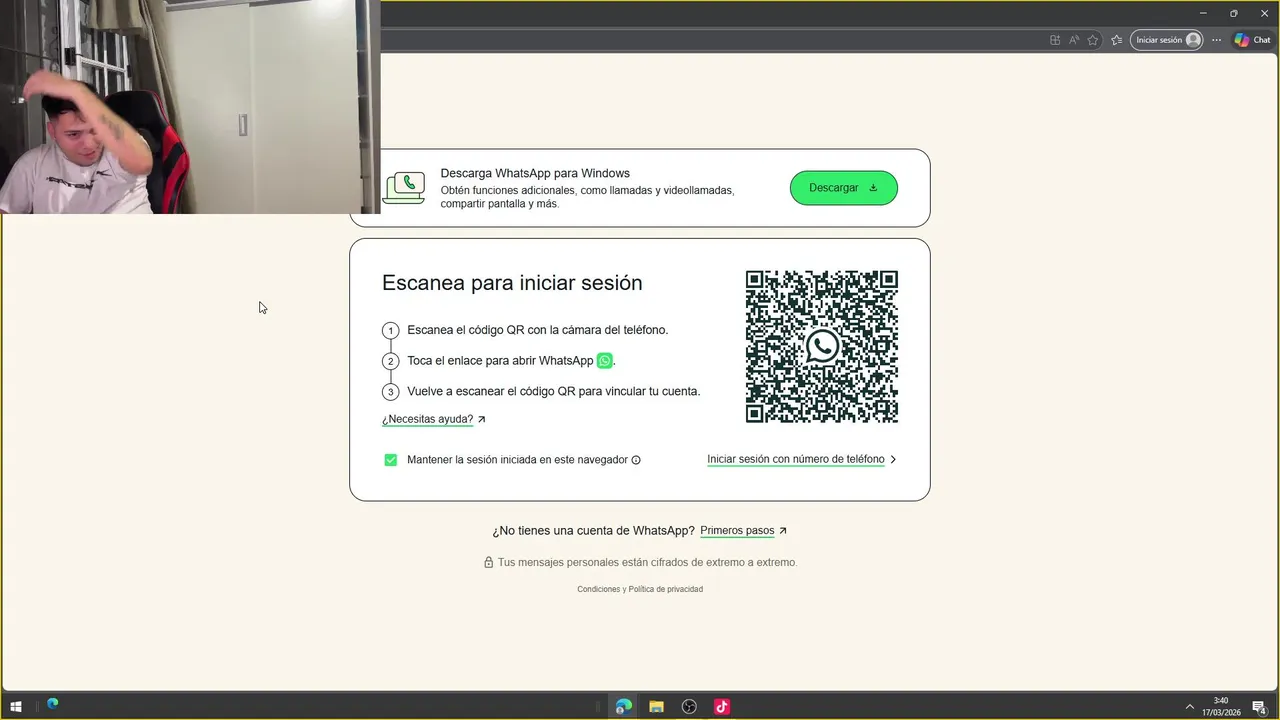Screen dimensions: 1280x720
Task: Click Descarga WhatsApp para Windows title
Action: click(x=535, y=174)
